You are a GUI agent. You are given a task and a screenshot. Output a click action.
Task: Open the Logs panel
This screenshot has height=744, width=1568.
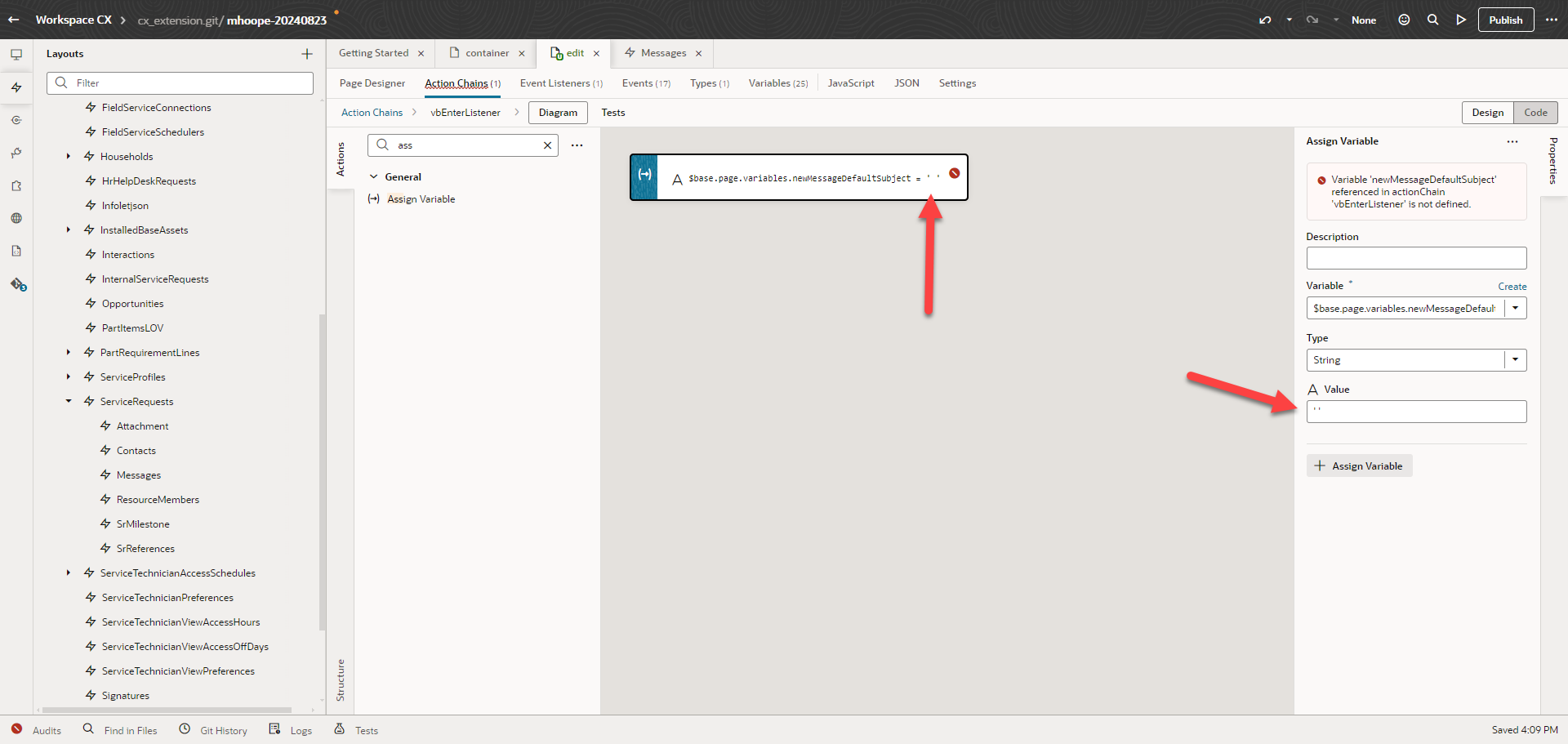click(291, 730)
